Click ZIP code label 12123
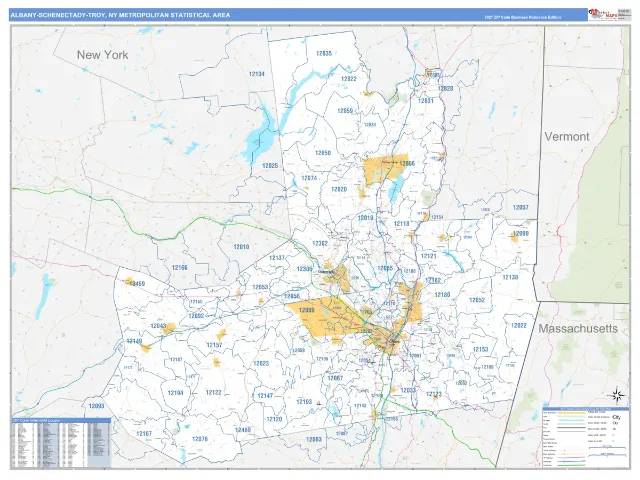The height and width of the screenshot is (480, 640). pos(434,394)
